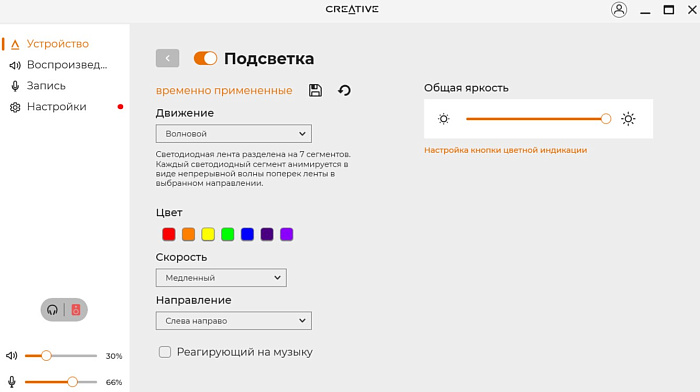Viewport: 700px width, 392px height.
Task: Open the Движение dropdown showing Волновой
Action: coord(233,133)
